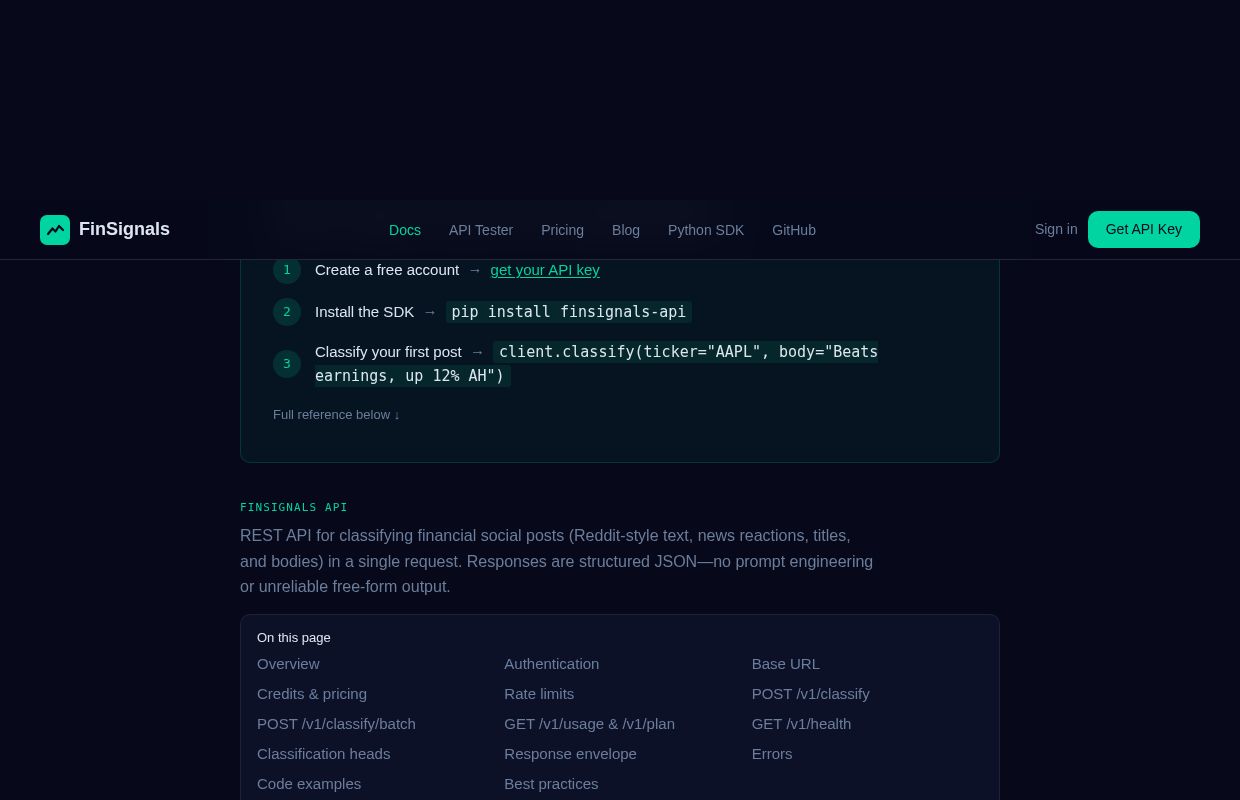
Task: Click 'Create a free account' step text
Action: coord(387,270)
